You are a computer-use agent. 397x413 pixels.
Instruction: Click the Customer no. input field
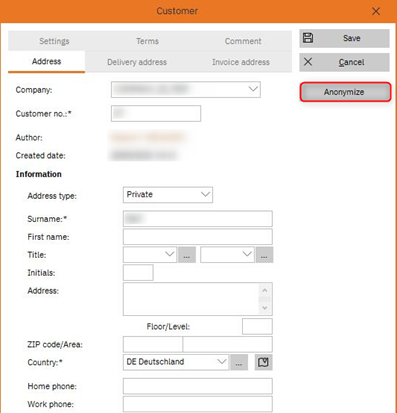tap(156, 113)
